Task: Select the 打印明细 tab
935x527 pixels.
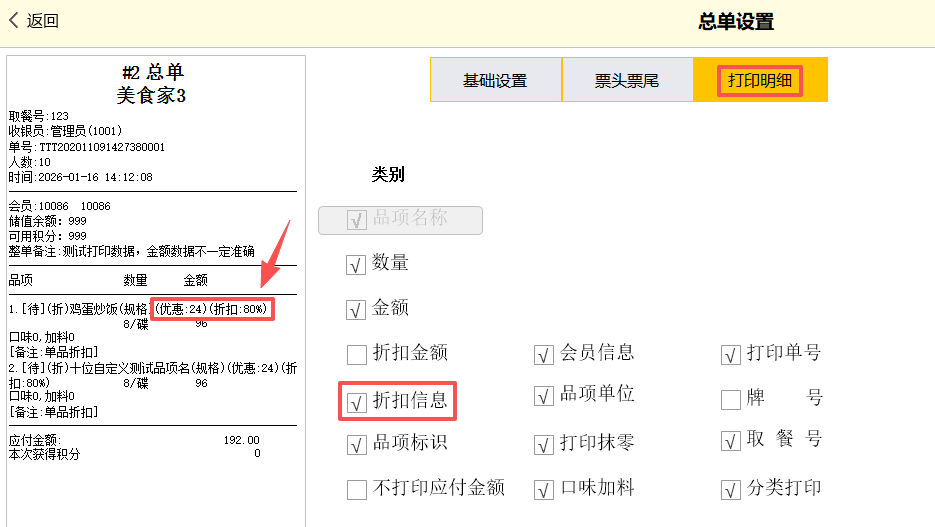Action: 760,80
